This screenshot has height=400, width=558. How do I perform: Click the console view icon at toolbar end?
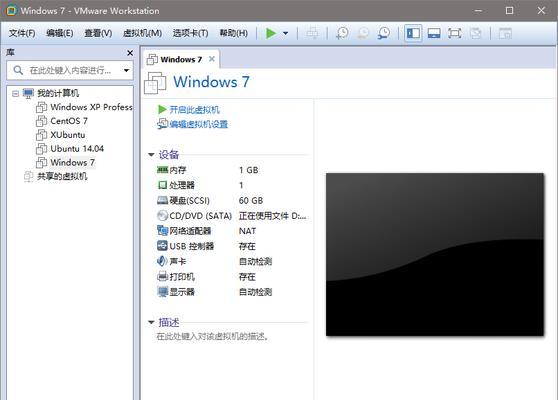click(505, 33)
